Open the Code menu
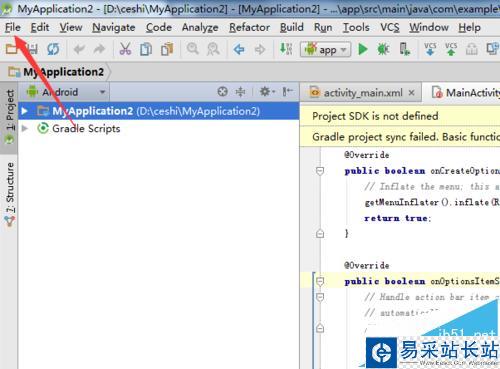500x369 pixels. tap(159, 27)
